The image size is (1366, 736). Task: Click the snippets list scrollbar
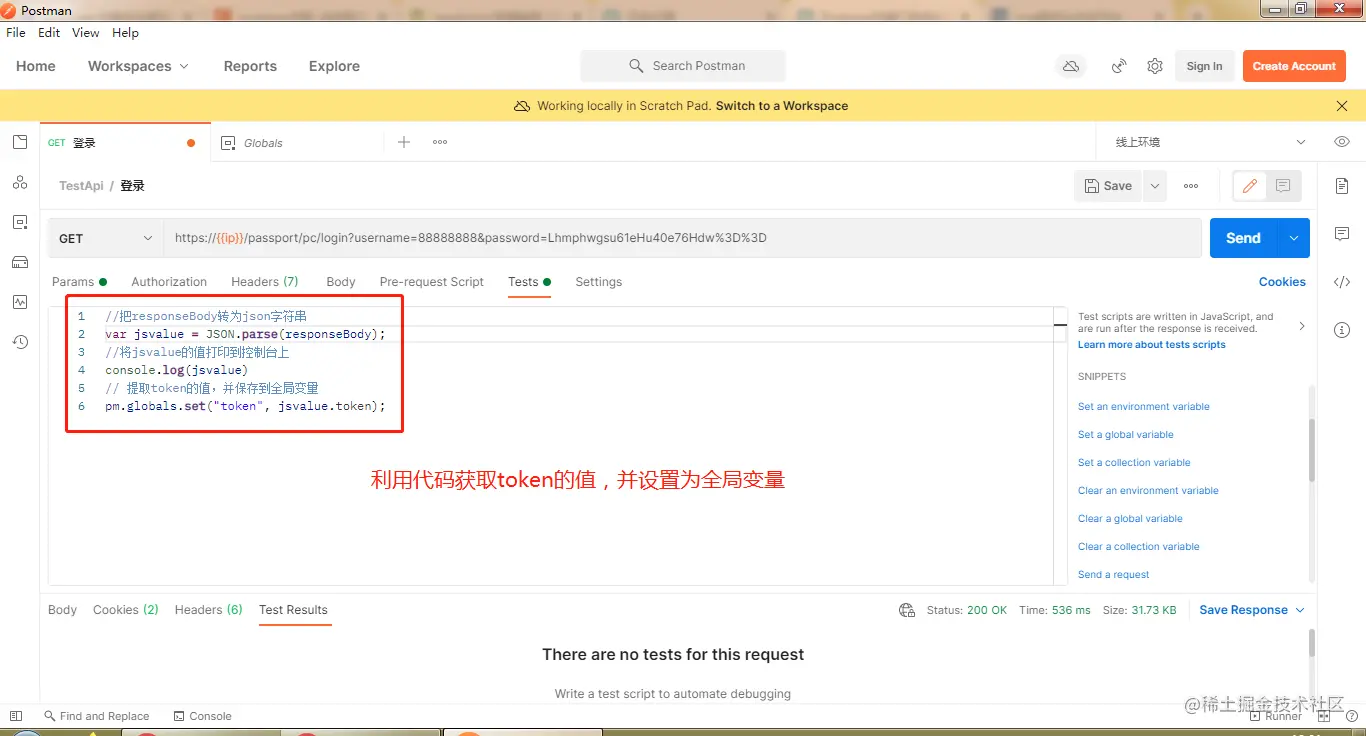pos(1312,450)
